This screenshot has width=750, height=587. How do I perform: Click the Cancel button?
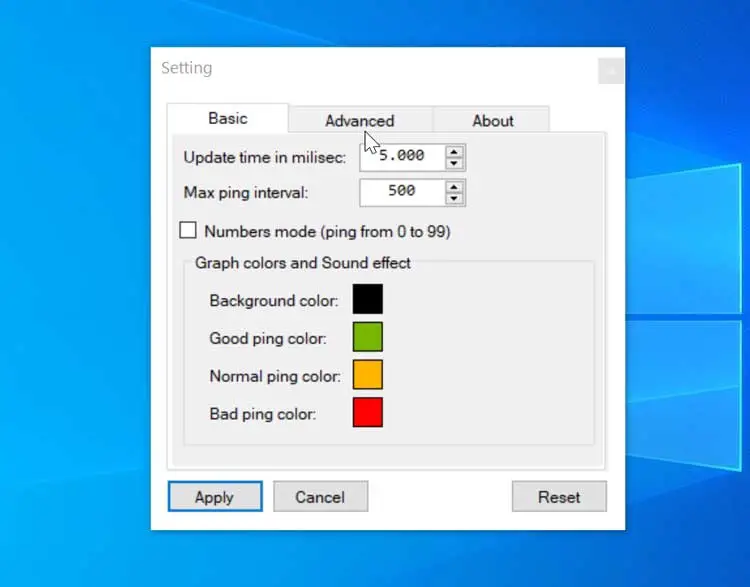[x=320, y=497]
